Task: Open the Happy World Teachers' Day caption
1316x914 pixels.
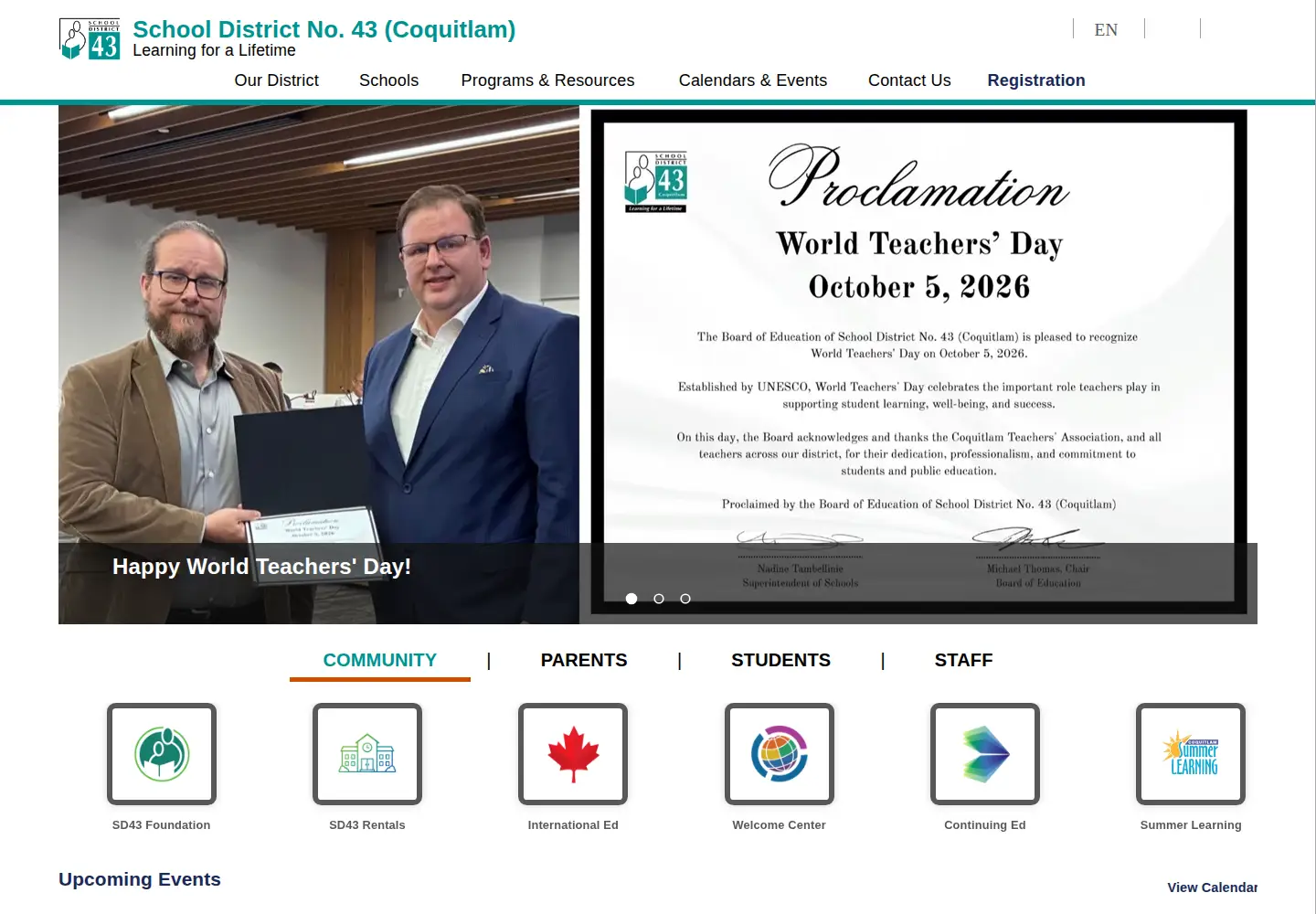Action: click(261, 567)
